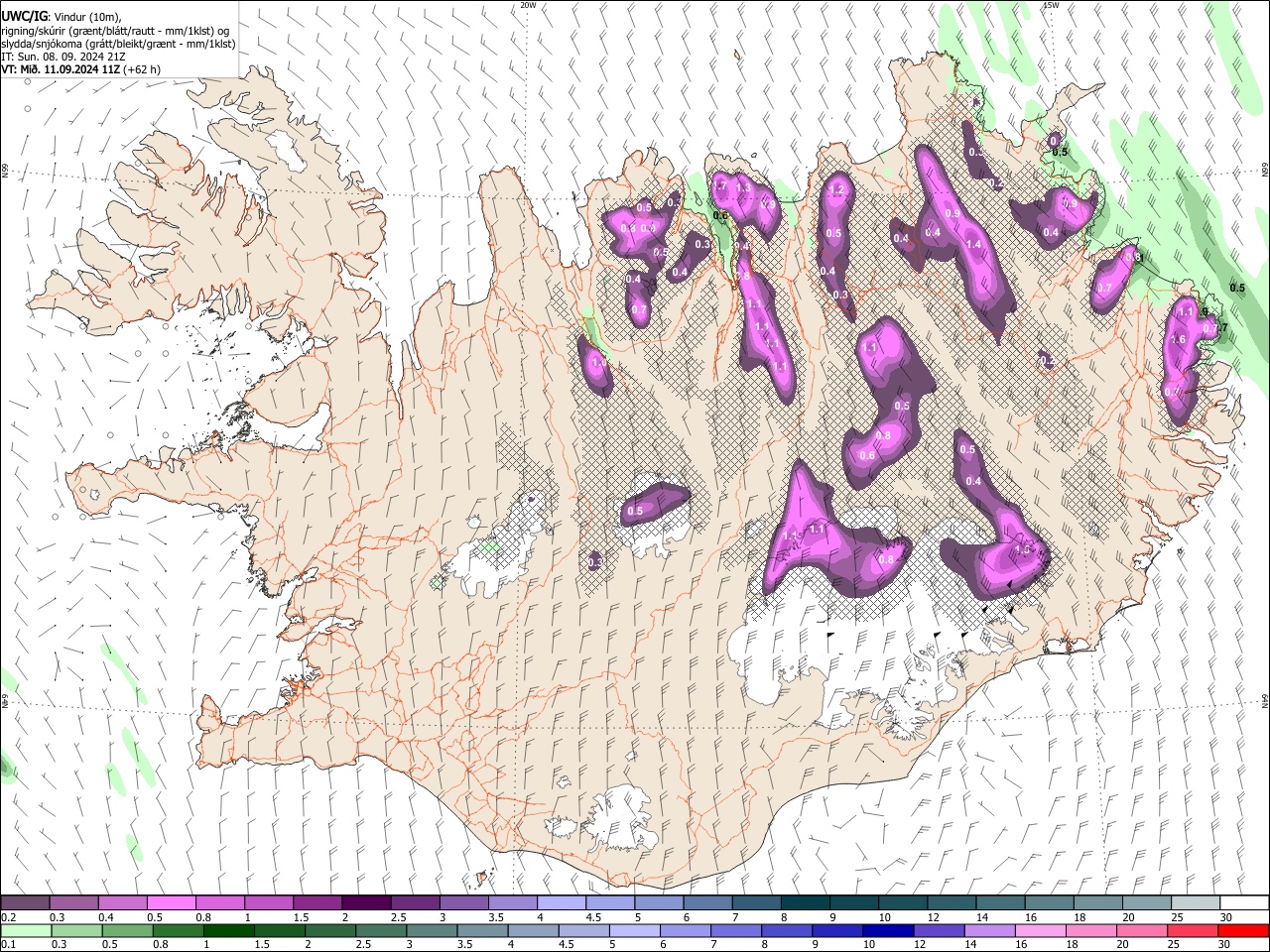The height and width of the screenshot is (952, 1270).
Task: Select the upper legend swatch labeled 14
Action: coord(1000,903)
